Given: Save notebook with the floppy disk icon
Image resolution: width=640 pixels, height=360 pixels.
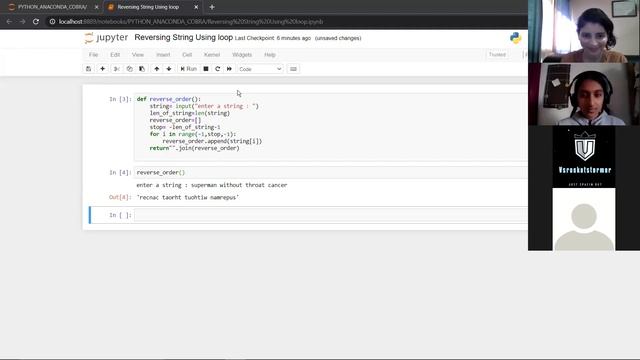Looking at the screenshot, I should coord(89,69).
